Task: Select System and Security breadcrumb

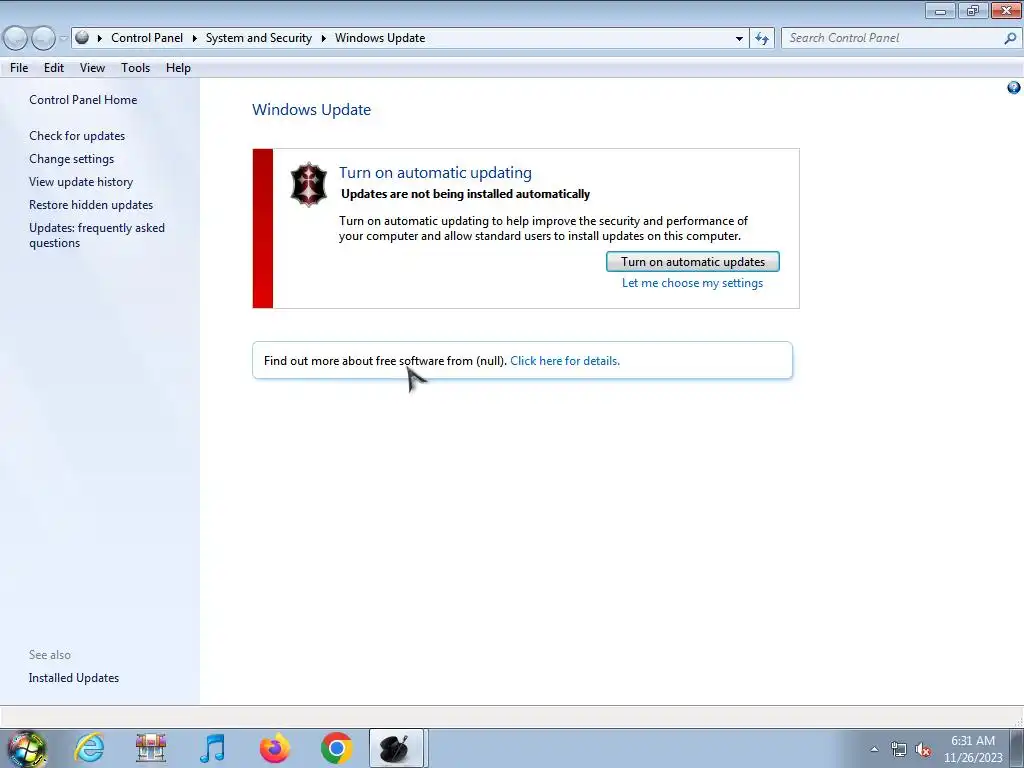Action: (259, 38)
